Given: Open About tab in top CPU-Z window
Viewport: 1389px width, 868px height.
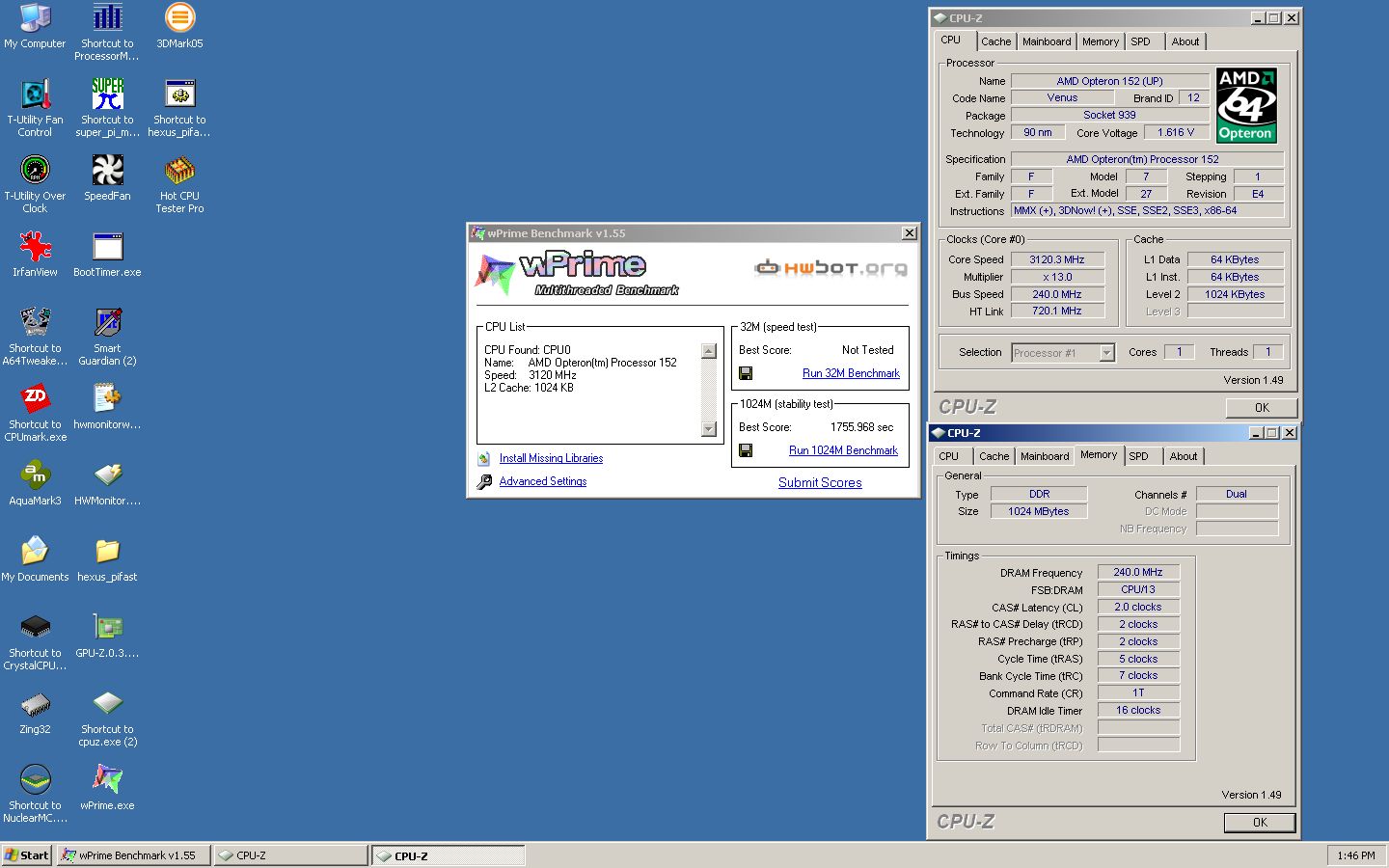Looking at the screenshot, I should (1185, 41).
